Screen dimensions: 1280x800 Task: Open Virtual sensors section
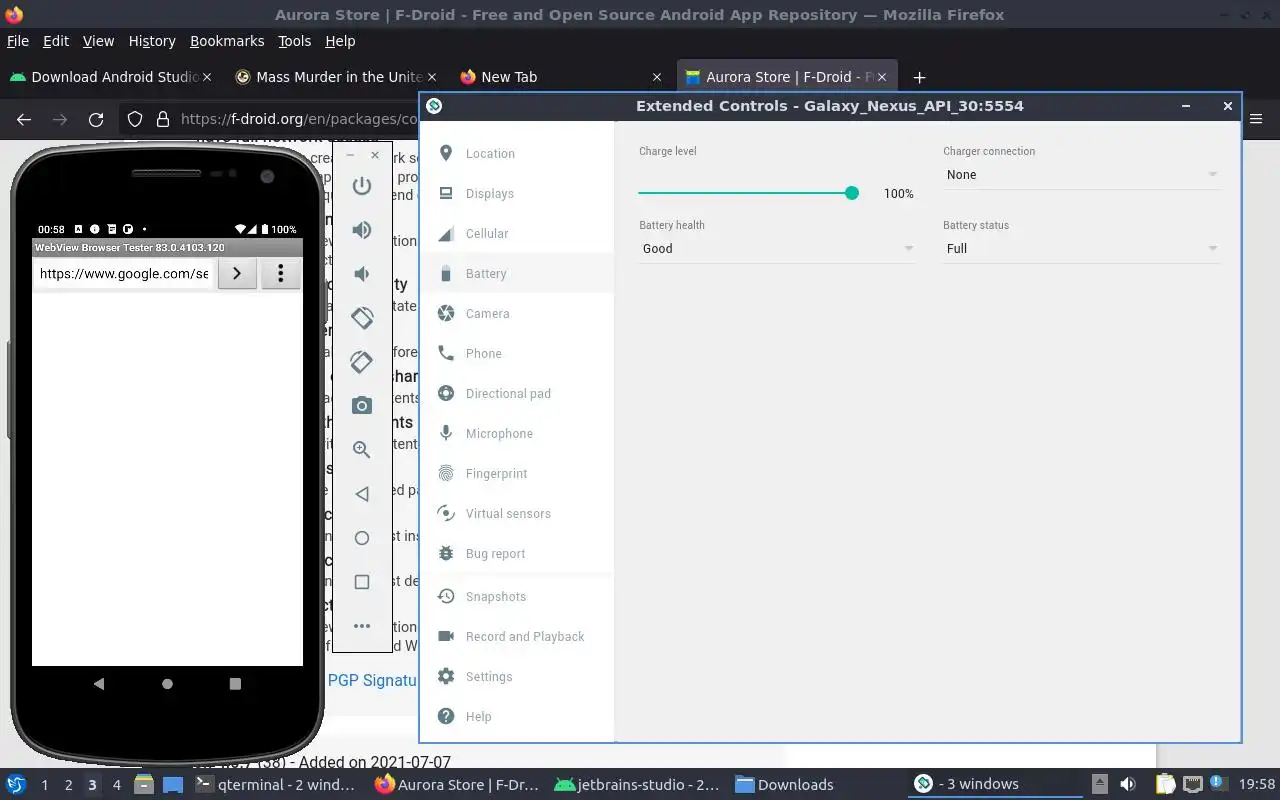pyautogui.click(x=516, y=513)
